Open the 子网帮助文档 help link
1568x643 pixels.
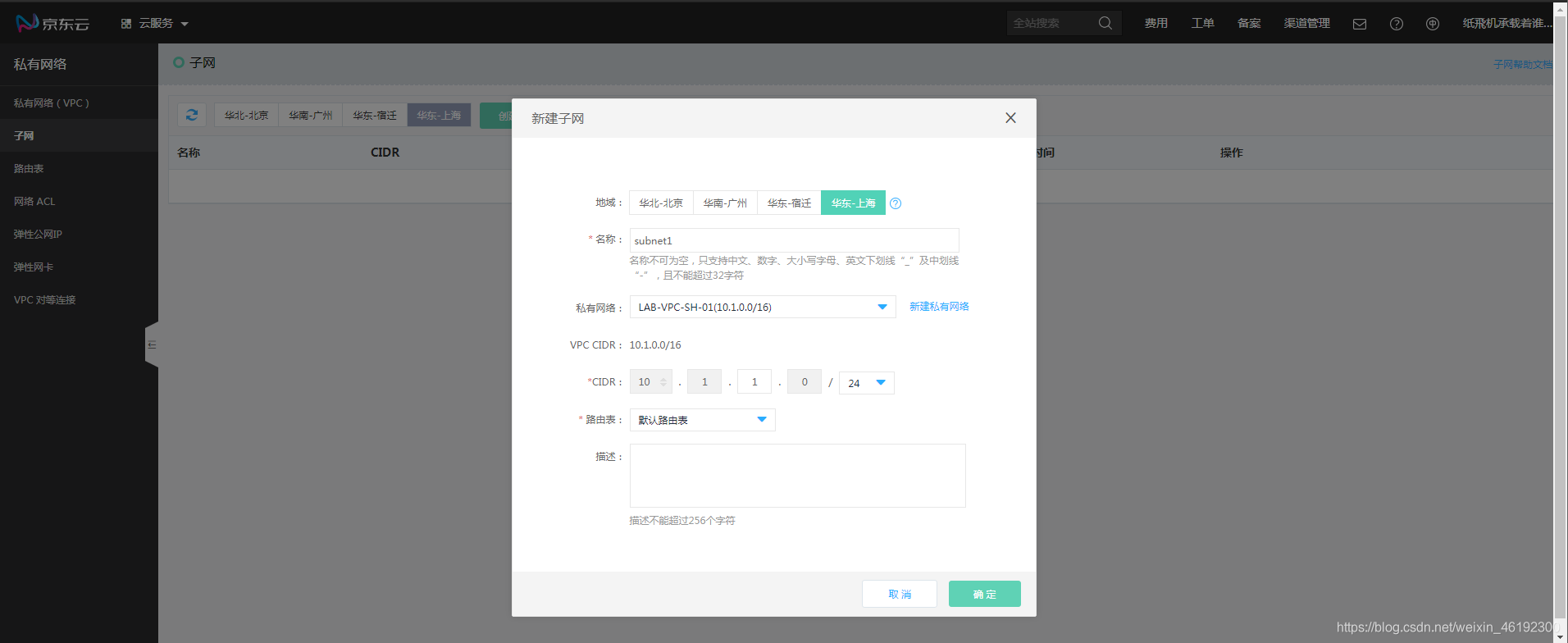click(x=1523, y=64)
